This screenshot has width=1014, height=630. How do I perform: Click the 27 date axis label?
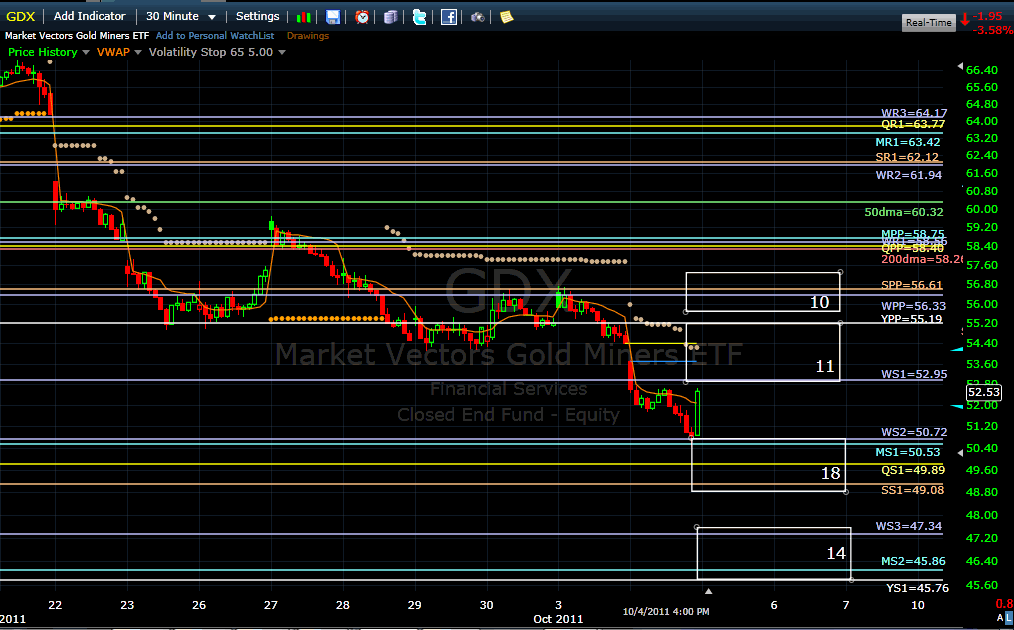click(x=270, y=605)
